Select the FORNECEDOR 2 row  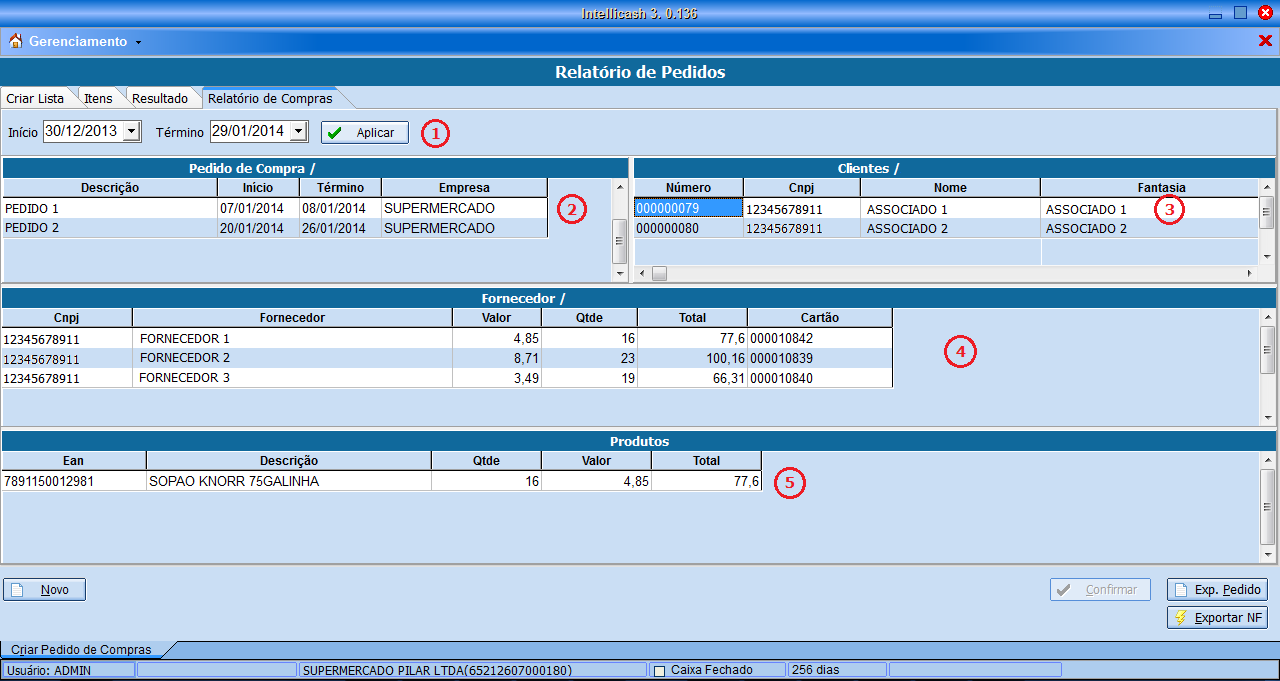point(290,358)
